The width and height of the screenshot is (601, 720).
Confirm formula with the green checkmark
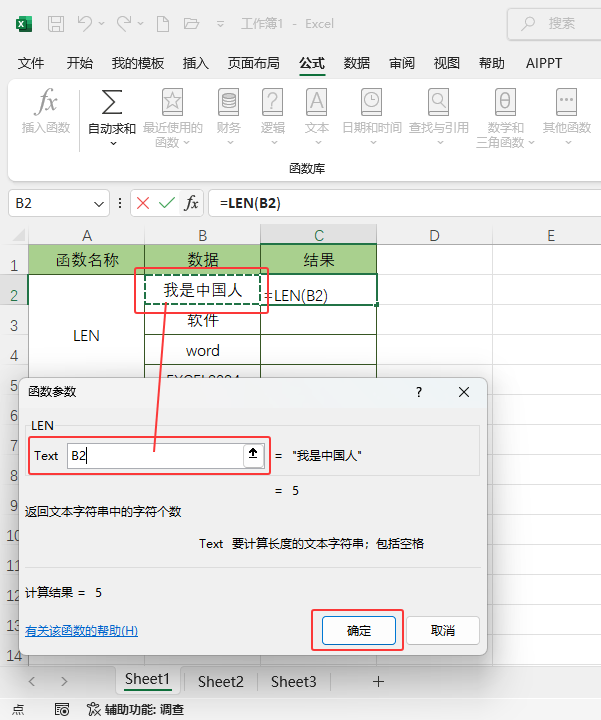click(x=167, y=203)
